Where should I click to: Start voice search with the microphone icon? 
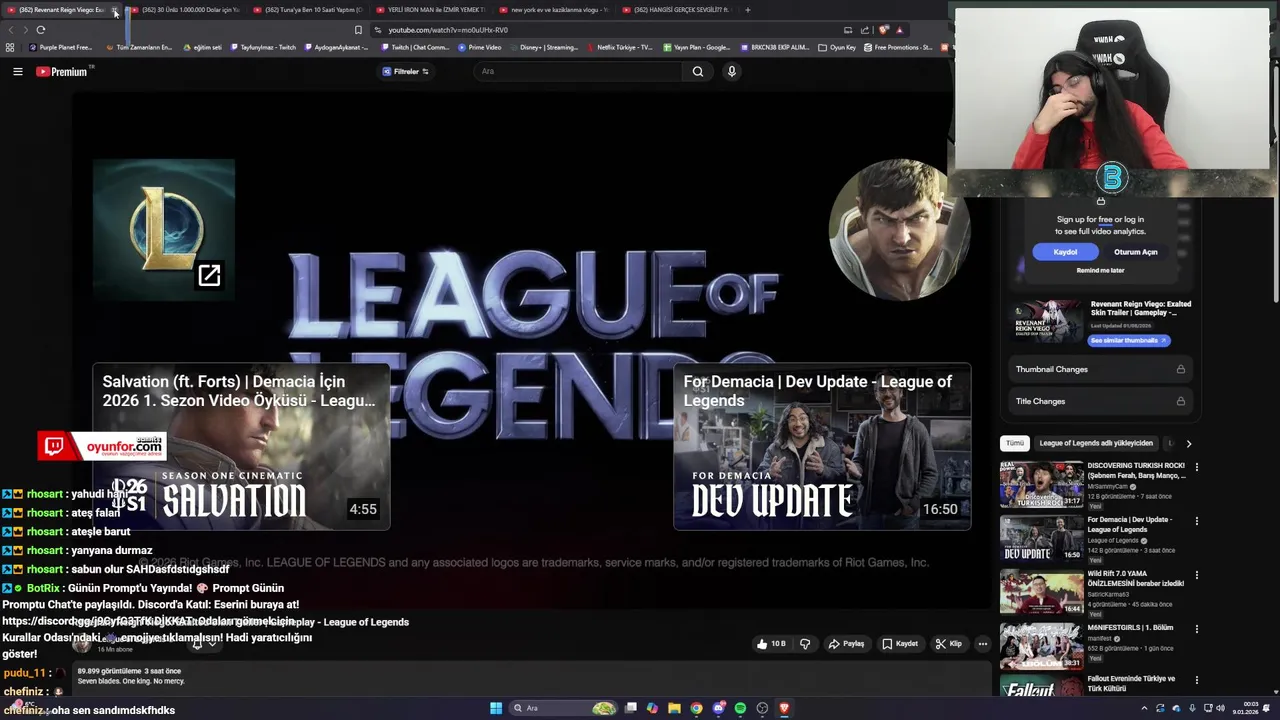point(732,71)
